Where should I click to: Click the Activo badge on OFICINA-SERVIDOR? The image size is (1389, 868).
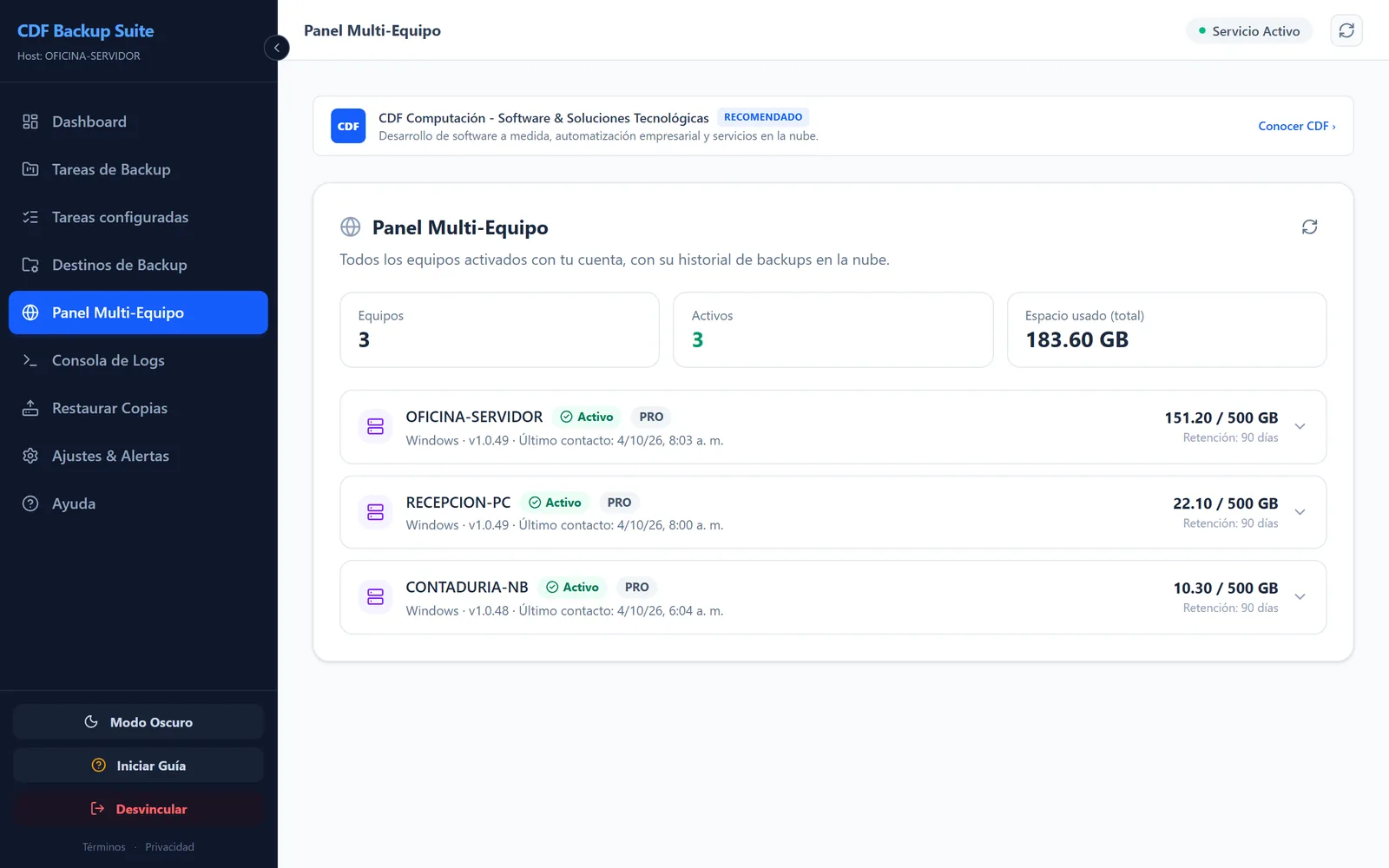click(x=587, y=417)
